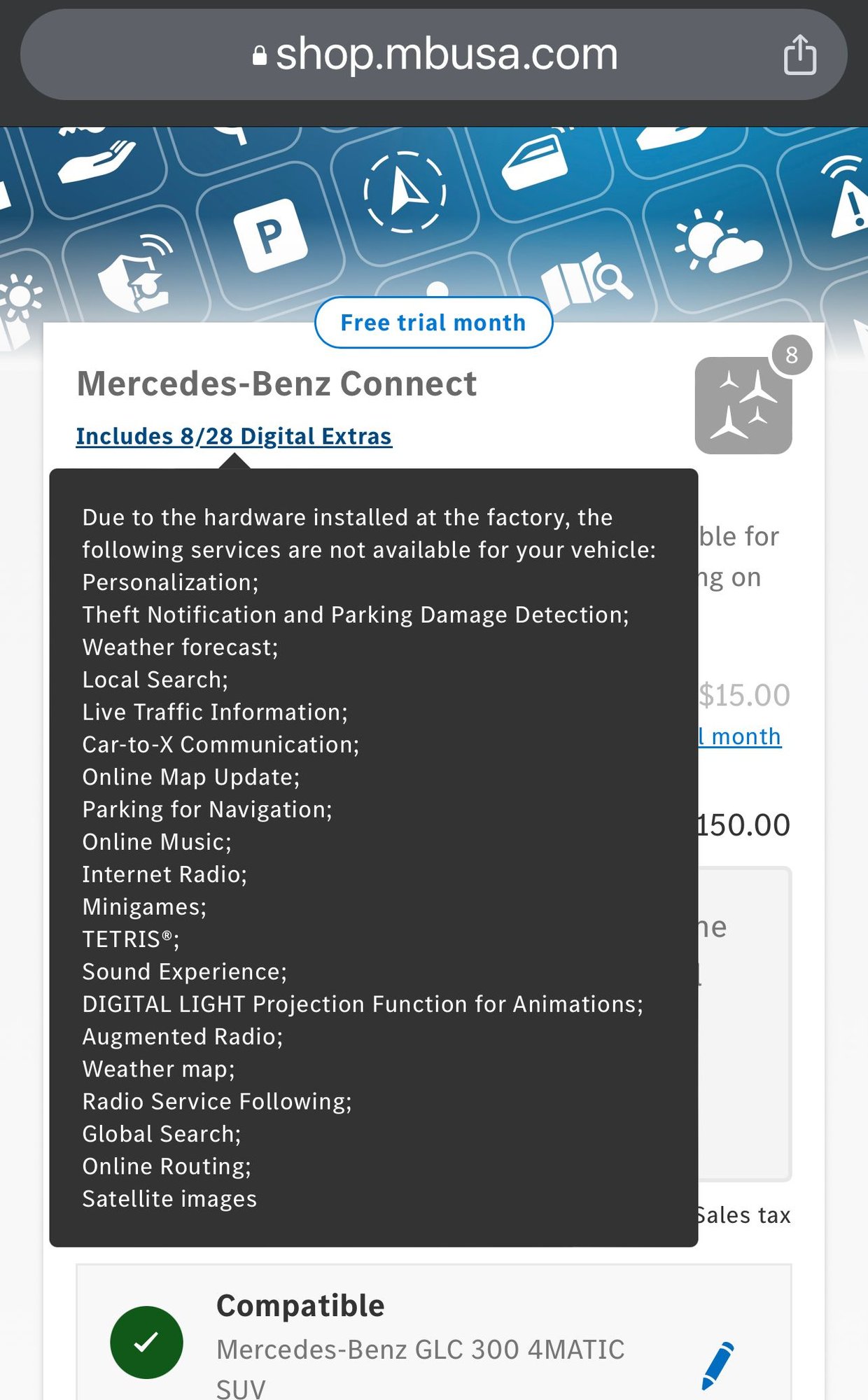Image resolution: width=868 pixels, height=1400 pixels.
Task: Click the partially hidden "month" link
Action: point(743,736)
